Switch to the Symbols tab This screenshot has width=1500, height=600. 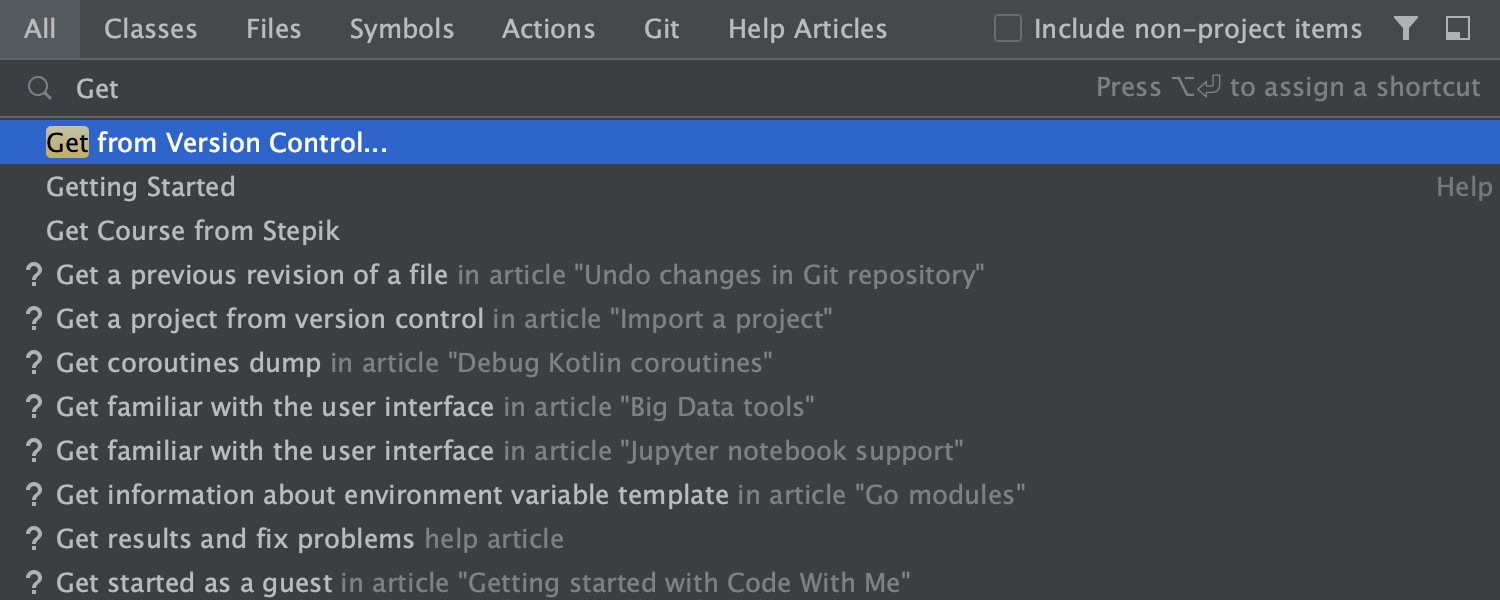(x=401, y=29)
